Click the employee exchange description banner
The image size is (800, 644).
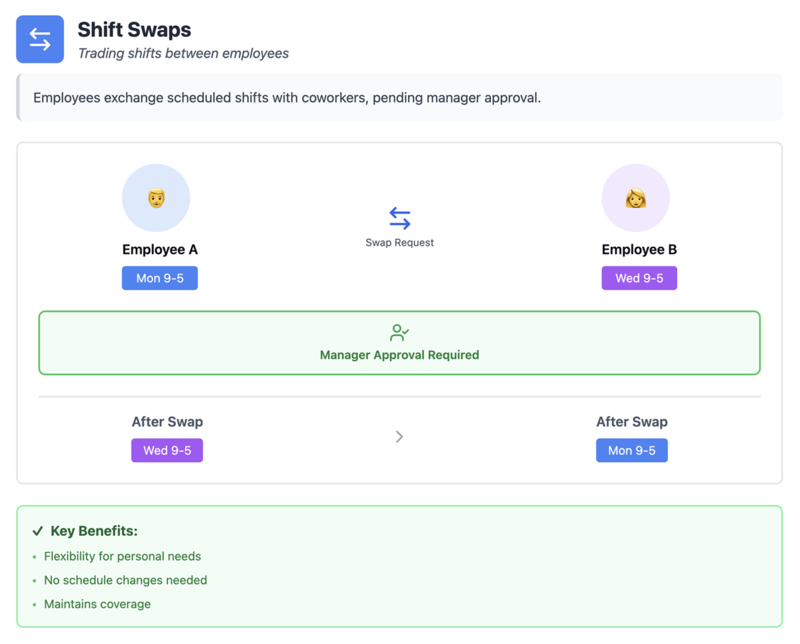399,98
